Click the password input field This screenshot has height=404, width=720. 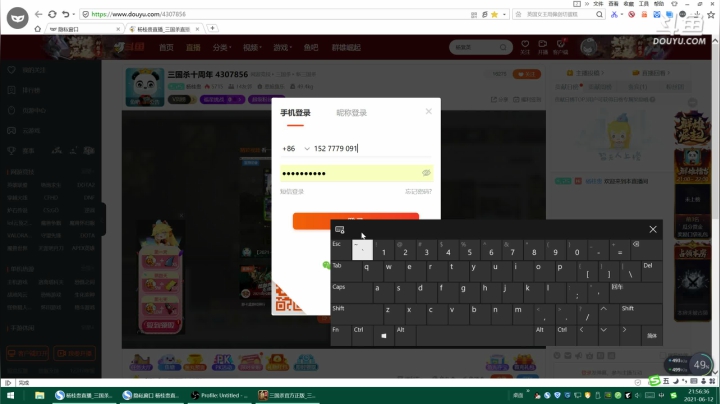click(356, 173)
